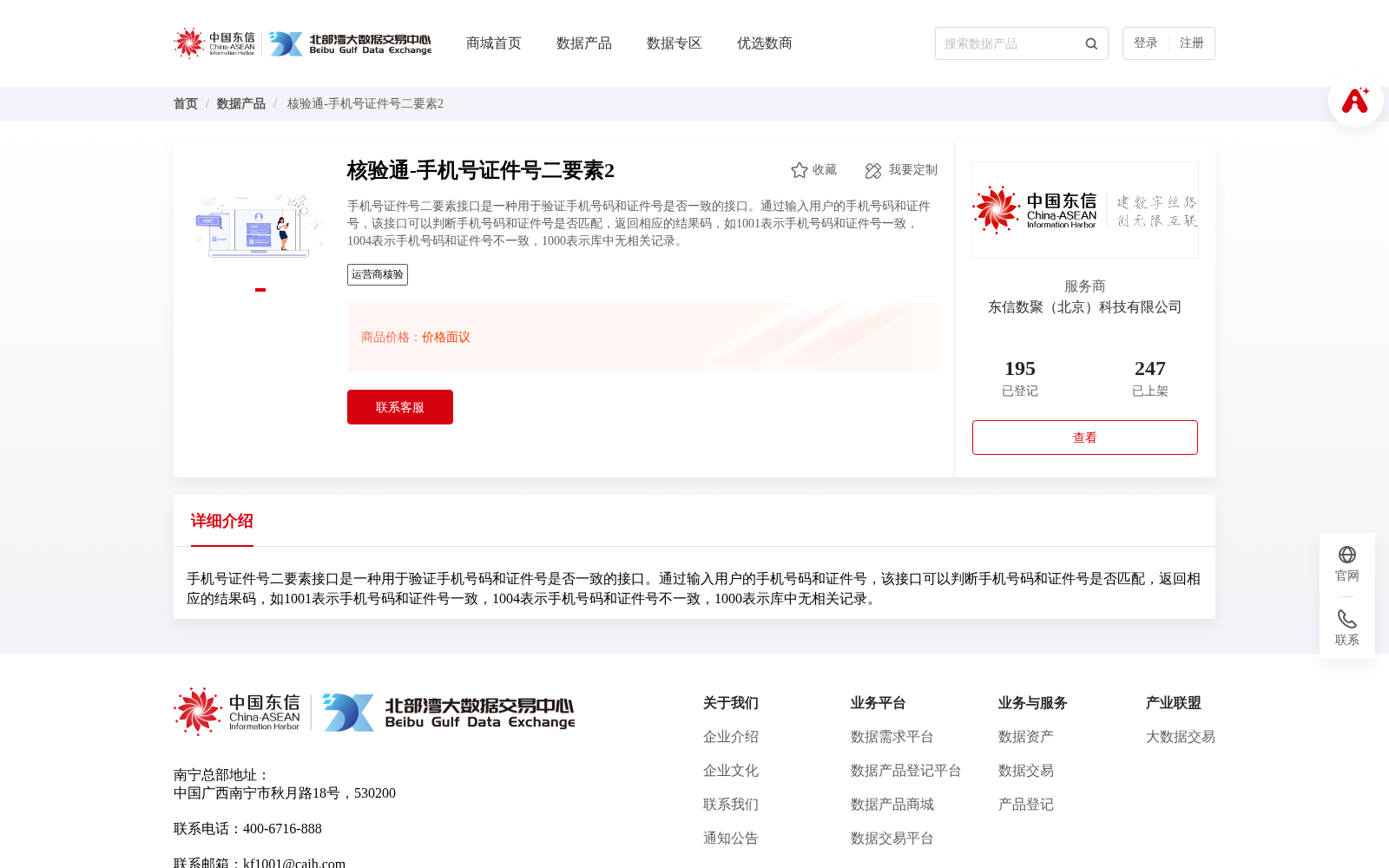Click the 查看 provider button
The height and width of the screenshot is (868, 1389).
1085,437
